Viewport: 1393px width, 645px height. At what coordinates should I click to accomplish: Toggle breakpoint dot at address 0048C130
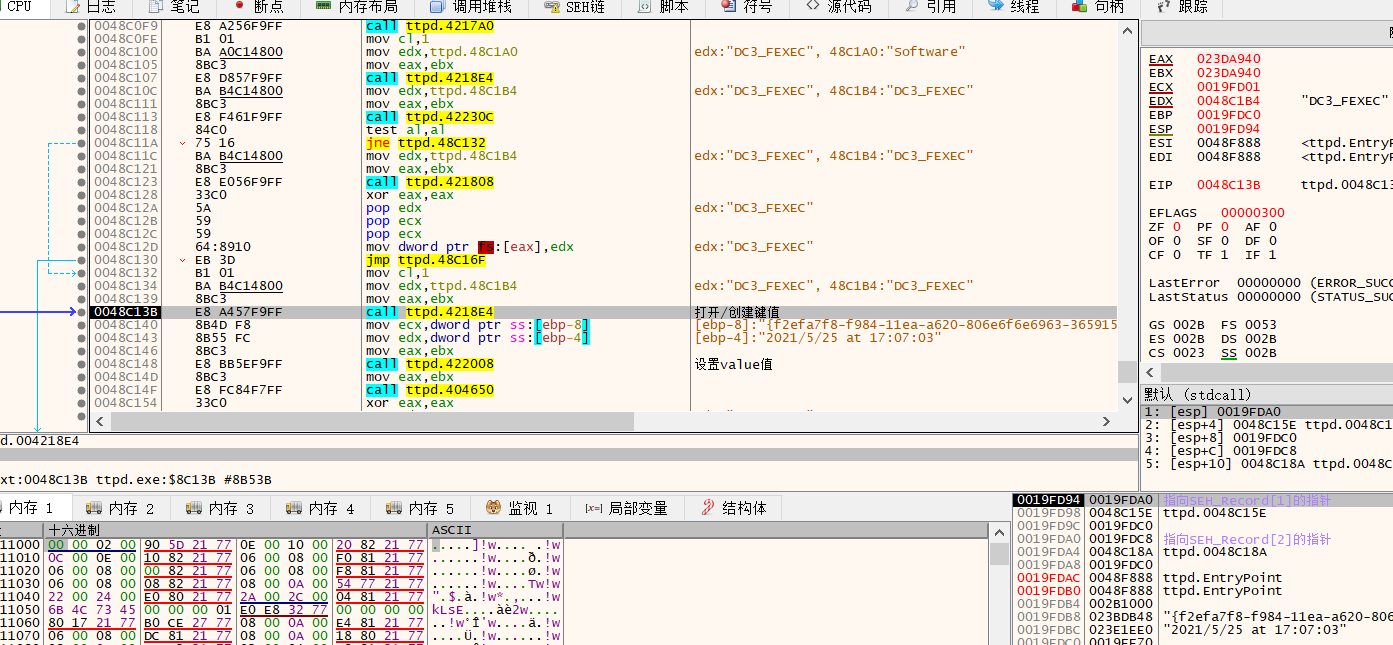(82, 260)
